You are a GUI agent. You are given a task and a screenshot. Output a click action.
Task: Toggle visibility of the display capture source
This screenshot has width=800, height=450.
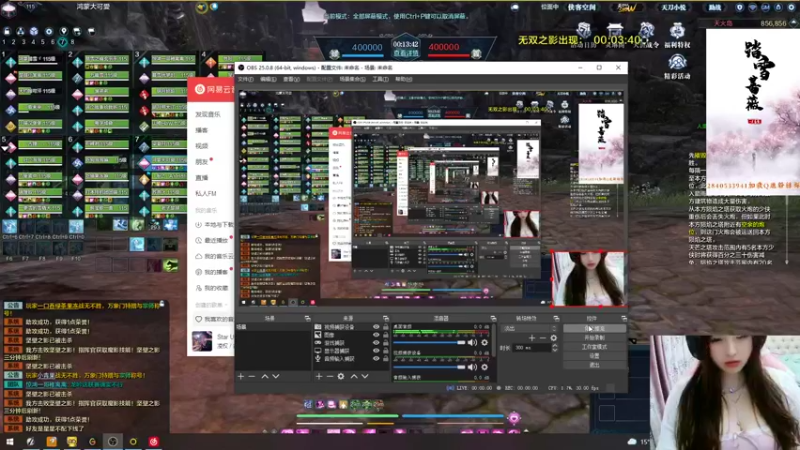point(376,351)
